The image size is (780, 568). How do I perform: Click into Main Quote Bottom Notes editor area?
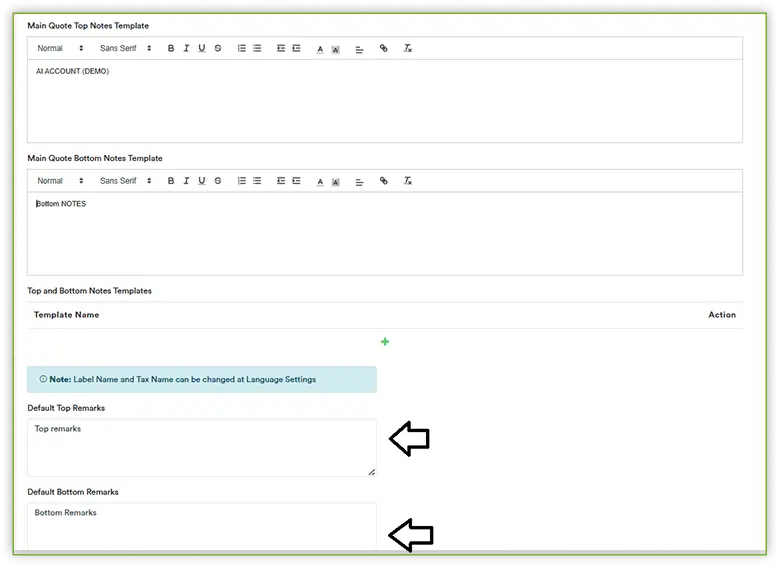click(385, 234)
